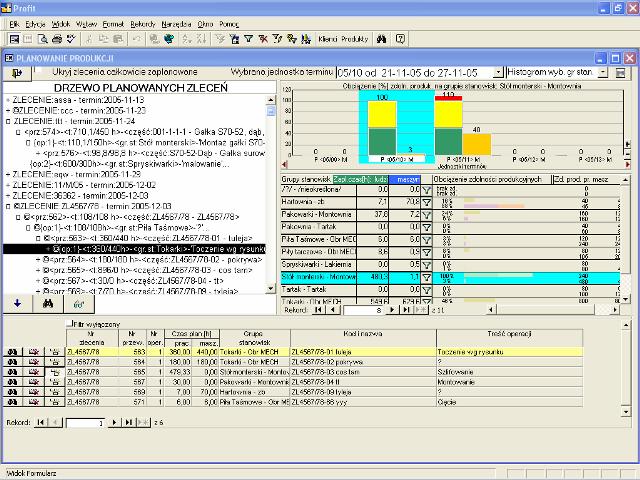
Task: Go to next record in station groups navigator
Action: coord(392,310)
